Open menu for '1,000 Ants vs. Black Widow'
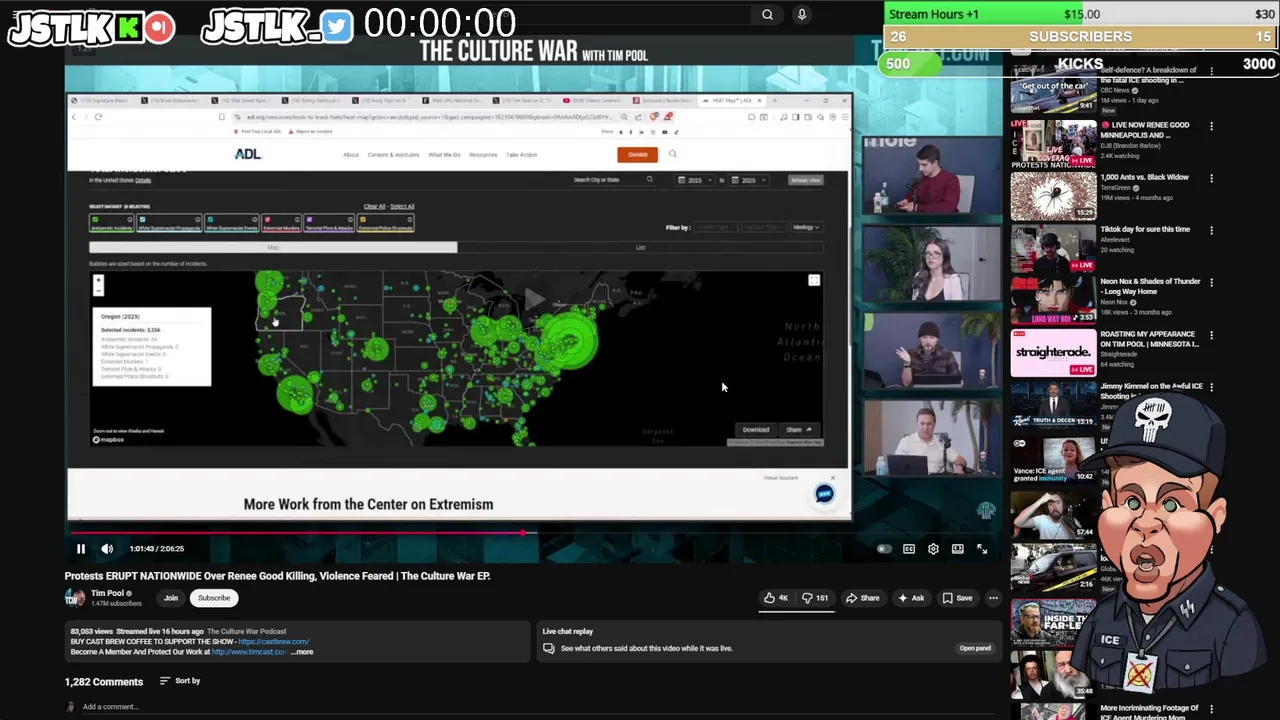Image resolution: width=1280 pixels, height=720 pixels. pos(1211,179)
